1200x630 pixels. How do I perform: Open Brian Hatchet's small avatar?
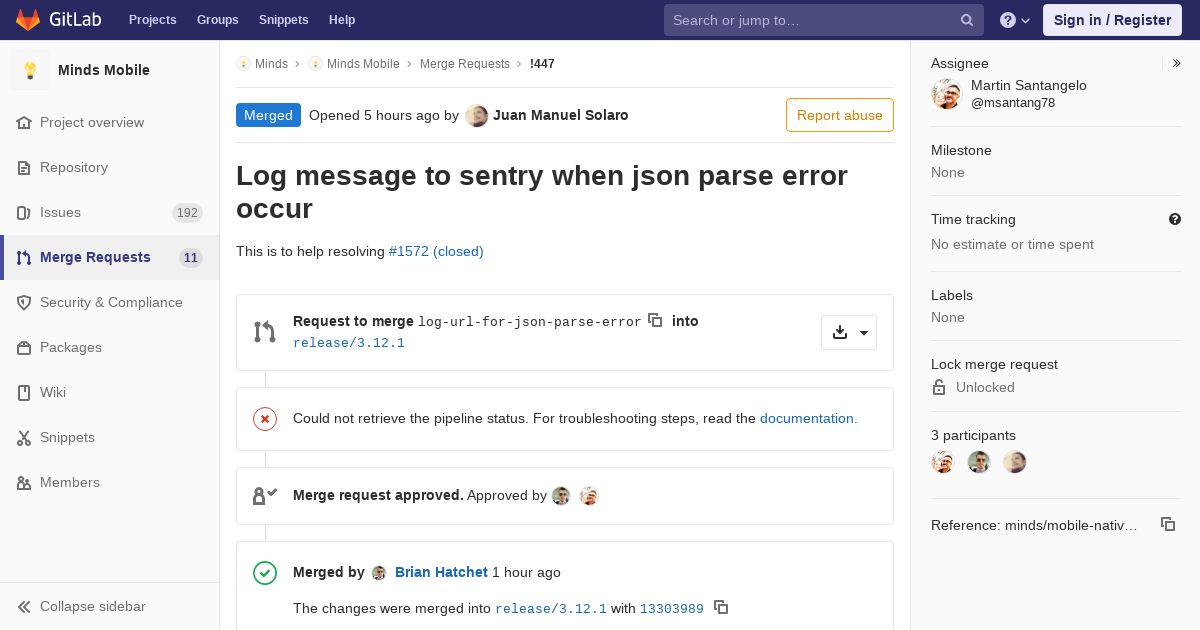[379, 573]
